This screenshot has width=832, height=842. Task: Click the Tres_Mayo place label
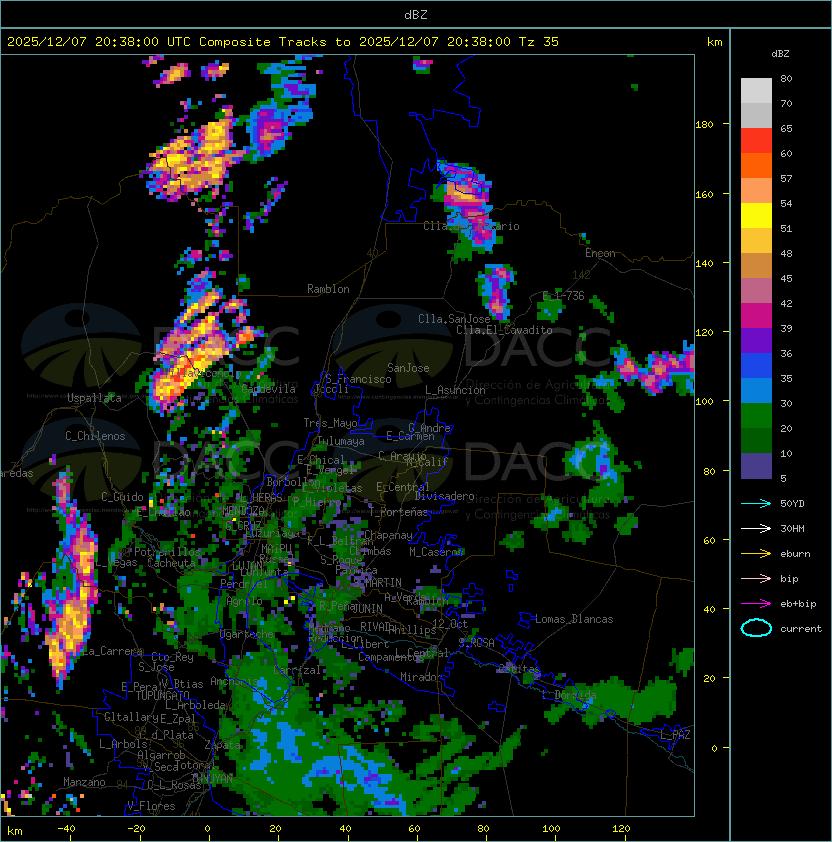pyautogui.click(x=330, y=423)
